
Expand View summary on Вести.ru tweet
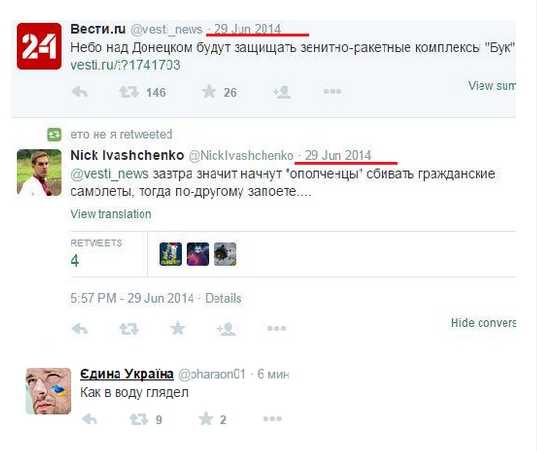tap(491, 86)
